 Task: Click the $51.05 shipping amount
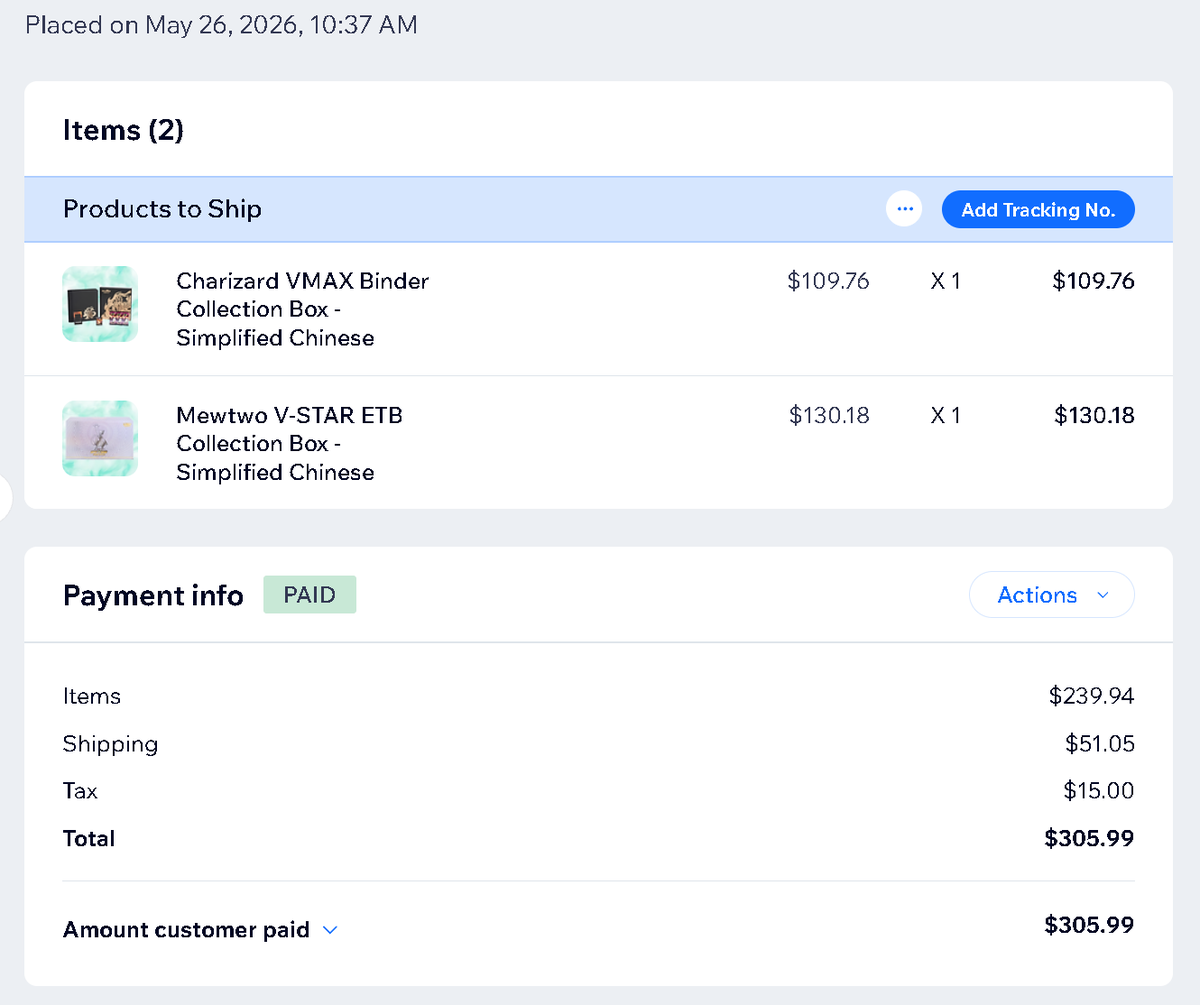[x=1100, y=744]
